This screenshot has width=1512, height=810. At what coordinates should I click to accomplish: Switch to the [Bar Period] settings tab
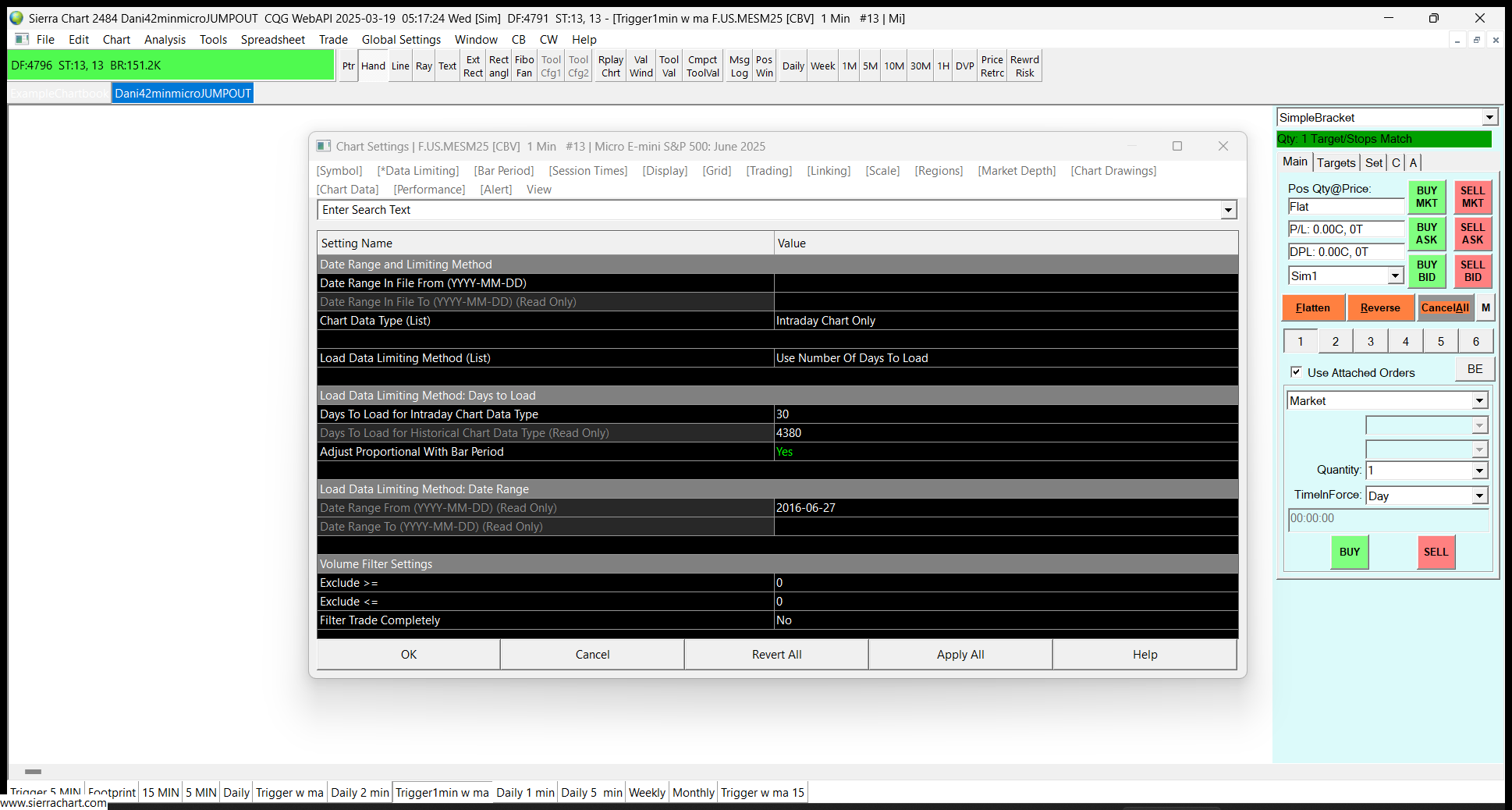504,171
